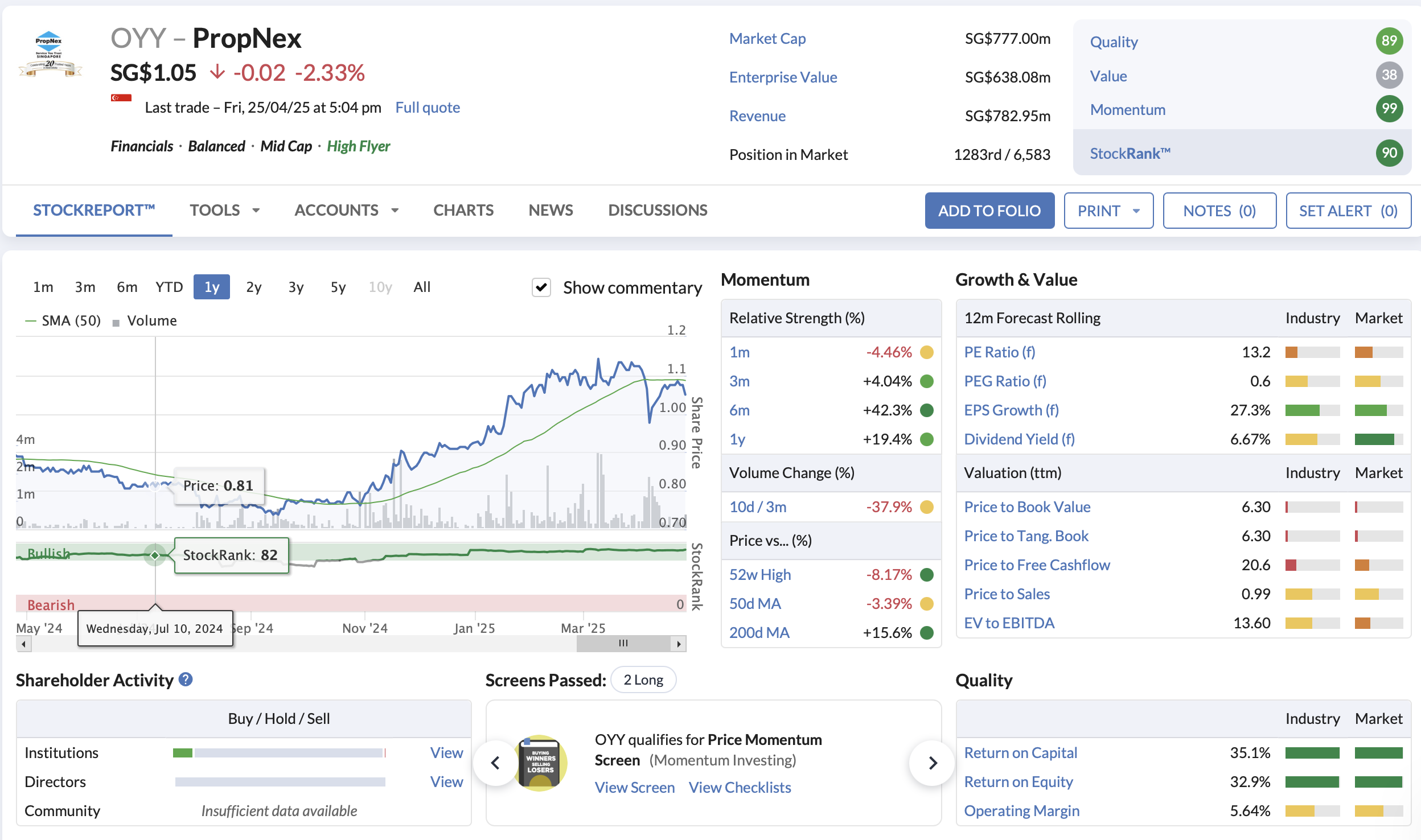
Task: Open Shareholder Activity help question mark
Action: coord(186,679)
